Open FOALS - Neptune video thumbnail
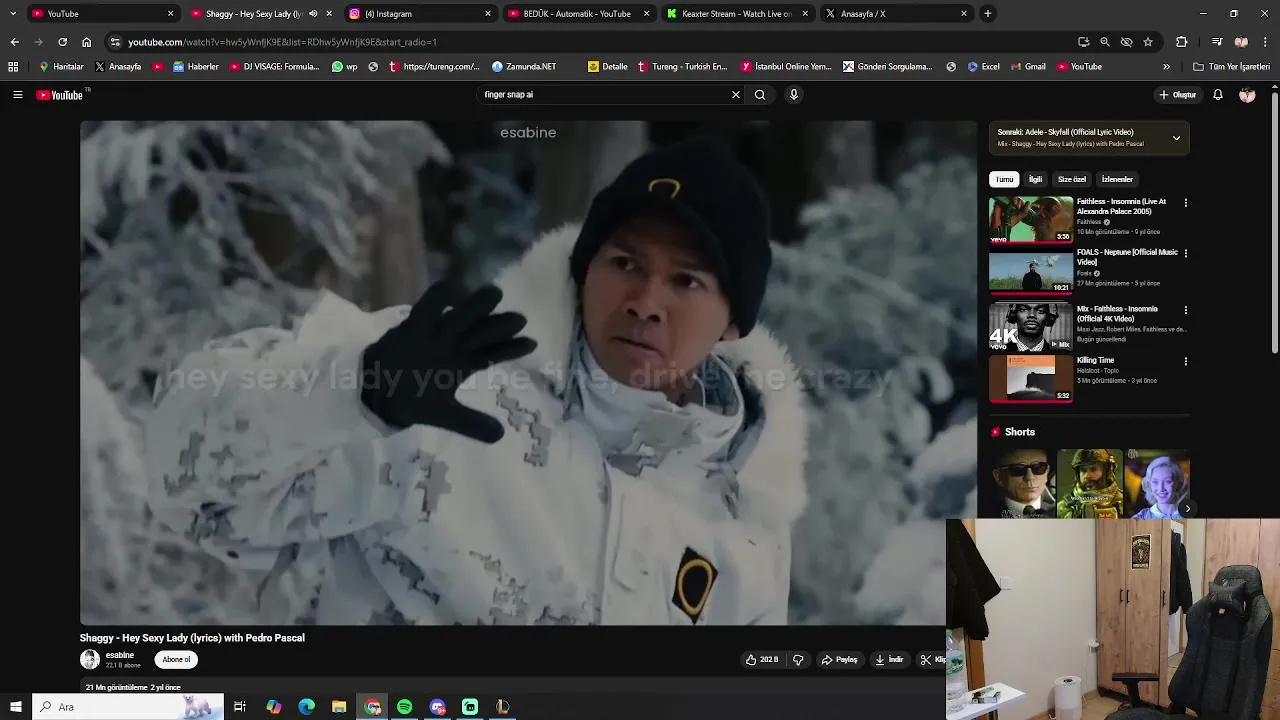1280x720 pixels. [1031, 271]
